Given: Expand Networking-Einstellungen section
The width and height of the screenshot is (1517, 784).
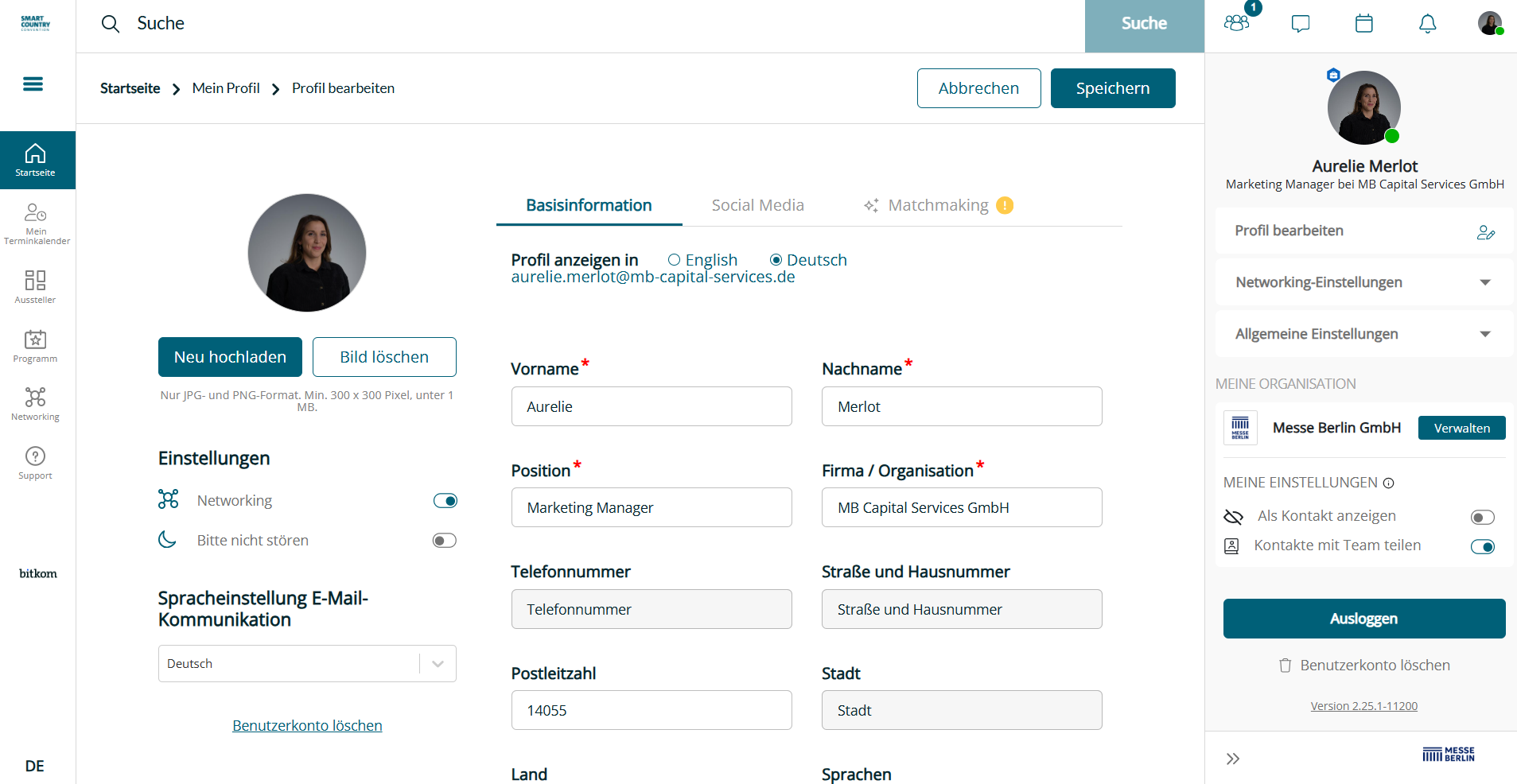Looking at the screenshot, I should click(x=1364, y=282).
